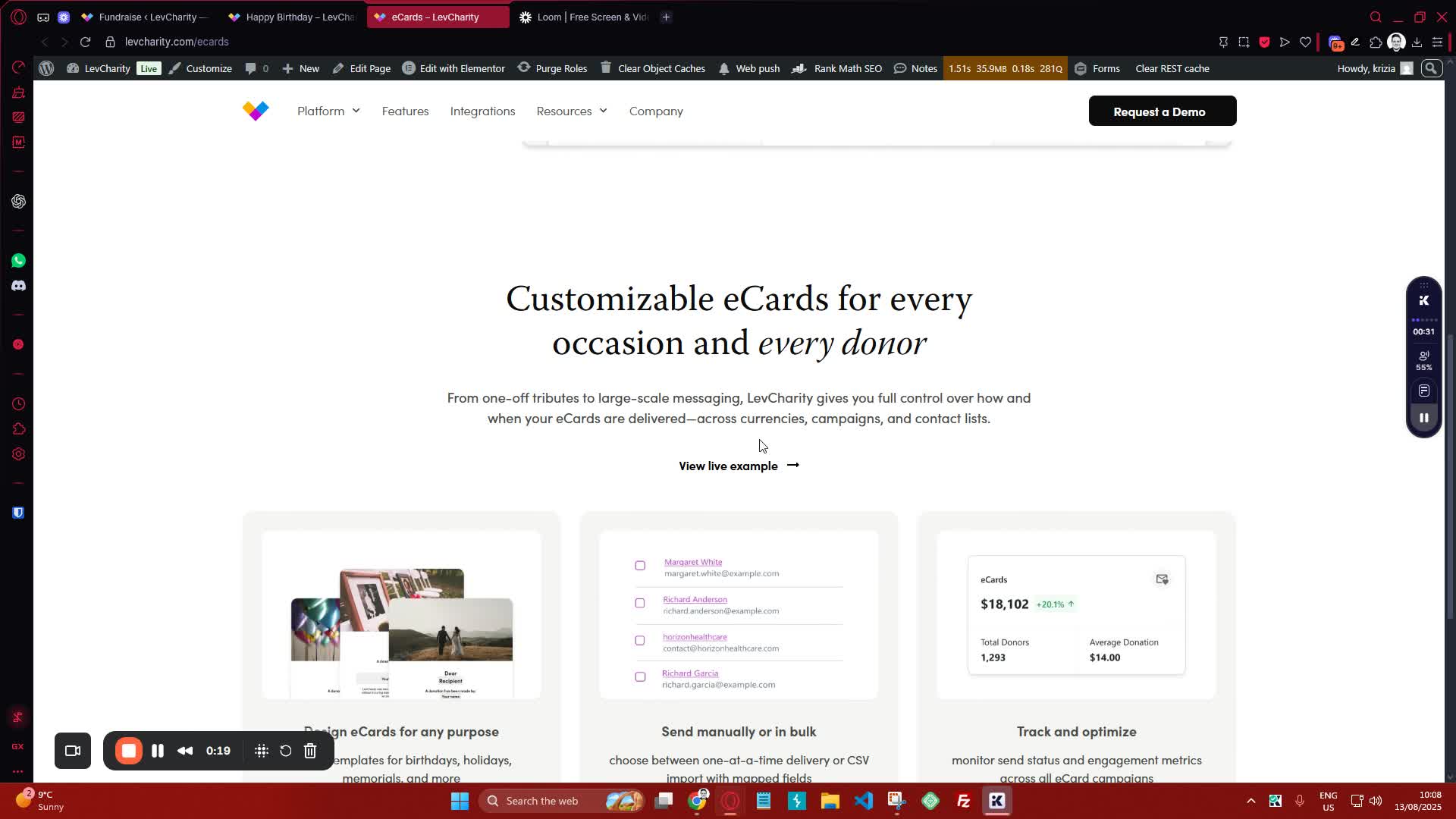Check the Margaret White checkbox
The width and height of the screenshot is (1456, 819).
pyautogui.click(x=640, y=566)
